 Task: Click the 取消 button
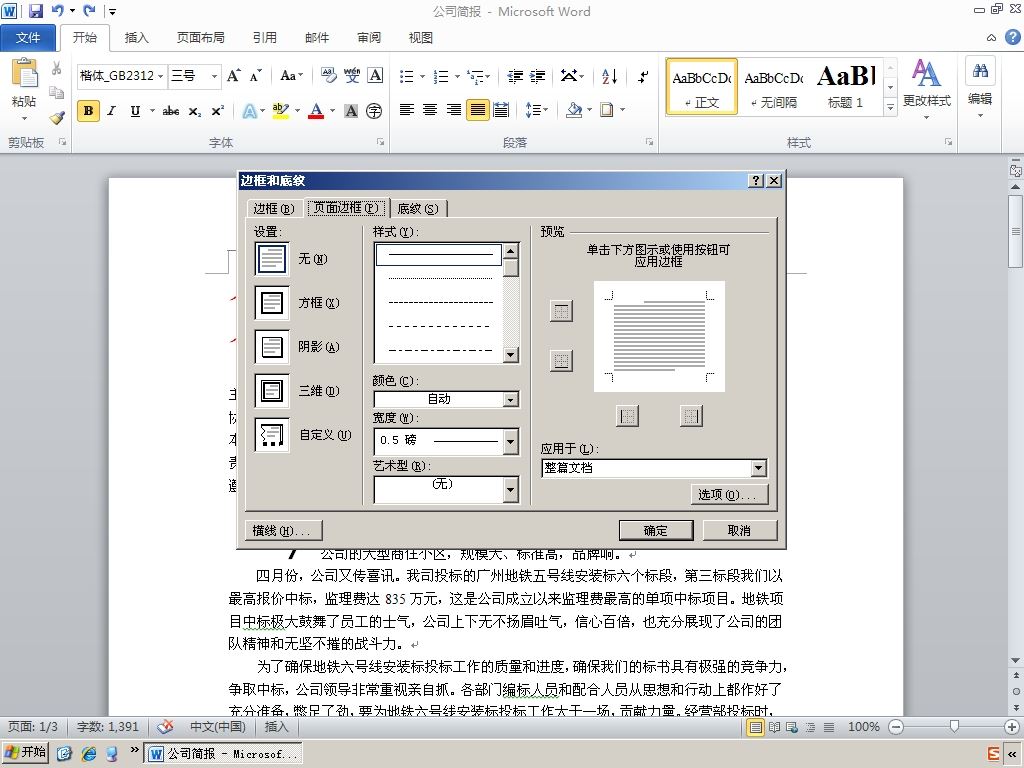coord(739,530)
